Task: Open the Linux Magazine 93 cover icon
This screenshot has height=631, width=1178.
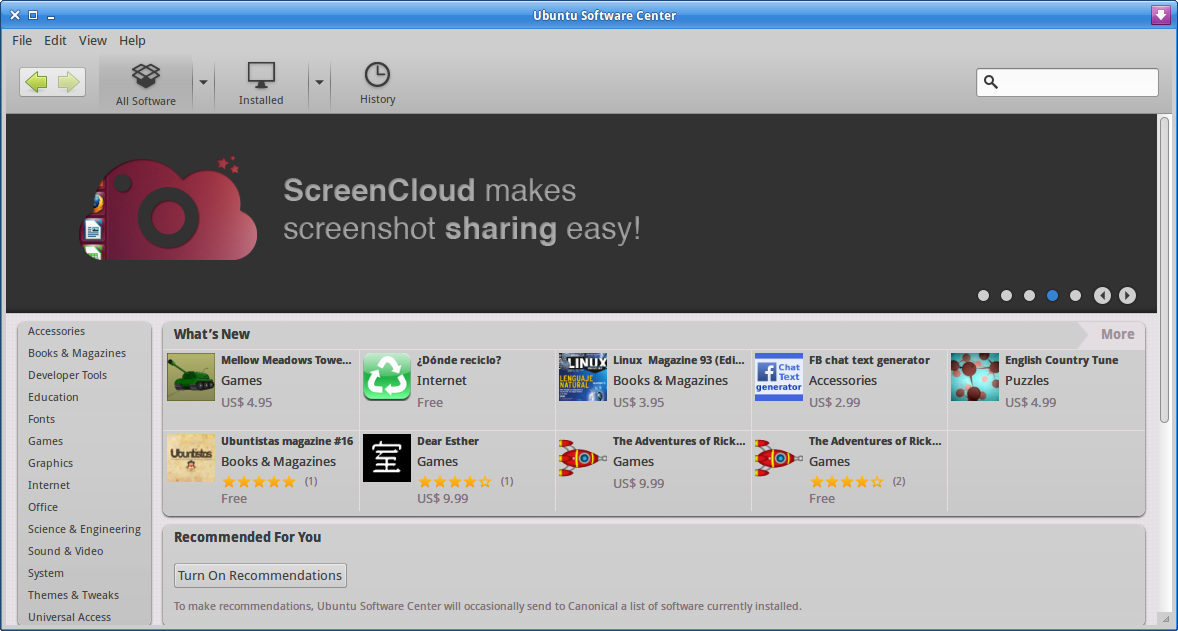Action: pos(583,377)
